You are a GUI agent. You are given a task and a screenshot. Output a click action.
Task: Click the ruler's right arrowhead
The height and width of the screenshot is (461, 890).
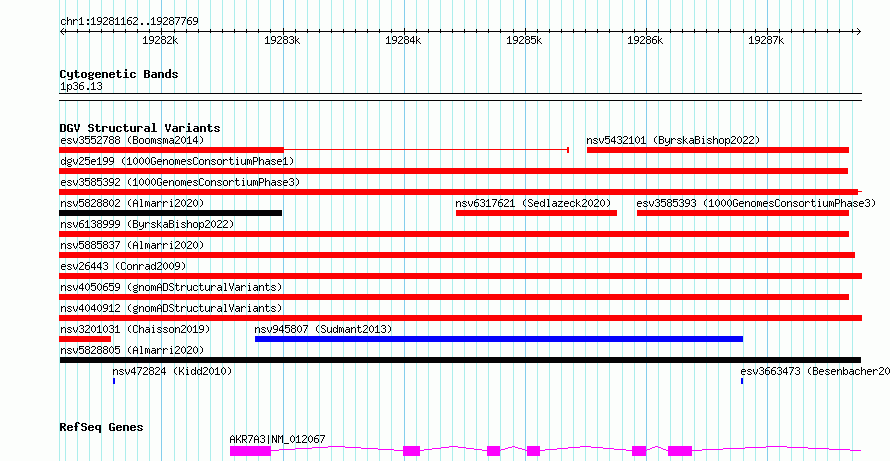point(859,31)
